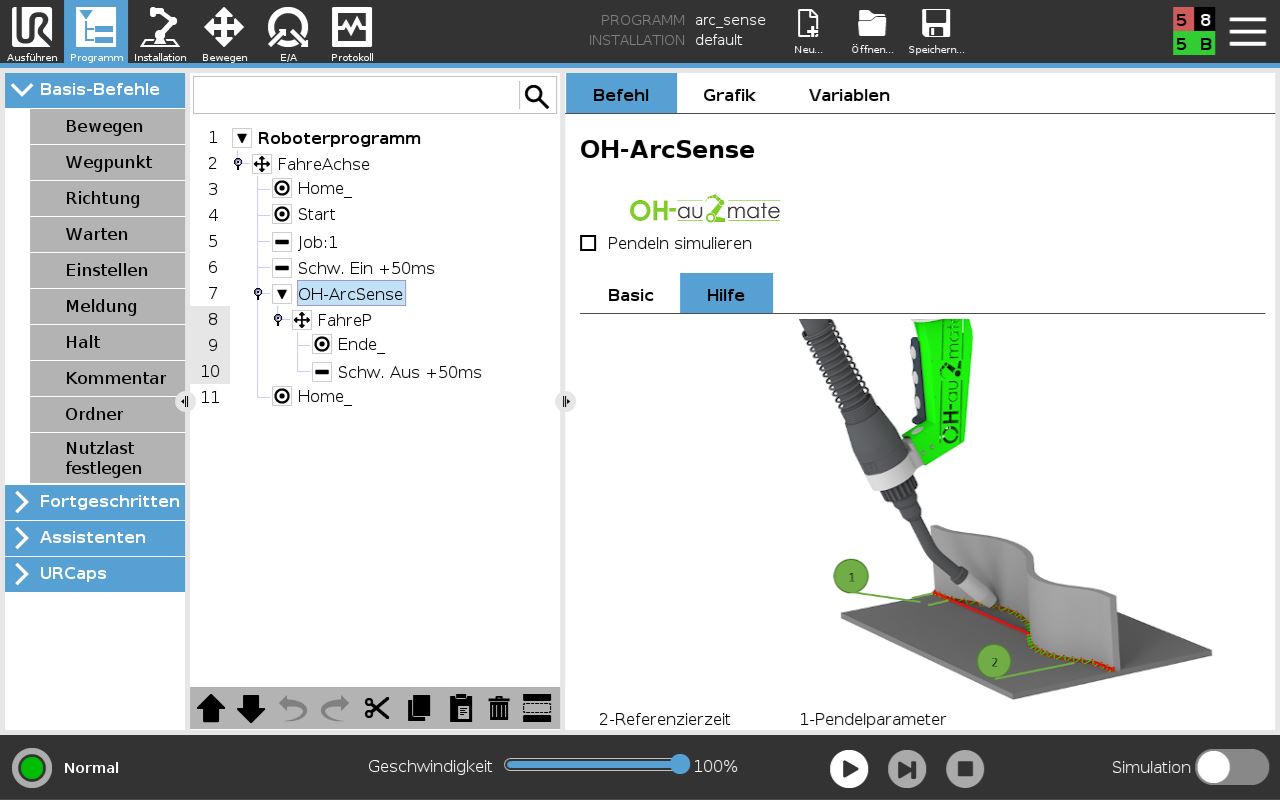Create a new program with Neu...

pos(808,32)
